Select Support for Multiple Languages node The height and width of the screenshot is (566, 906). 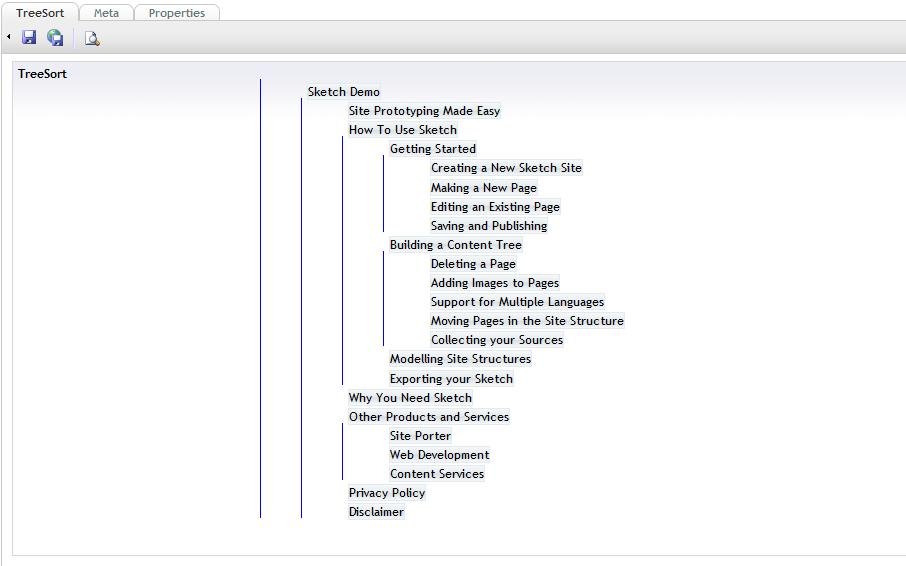pos(517,302)
